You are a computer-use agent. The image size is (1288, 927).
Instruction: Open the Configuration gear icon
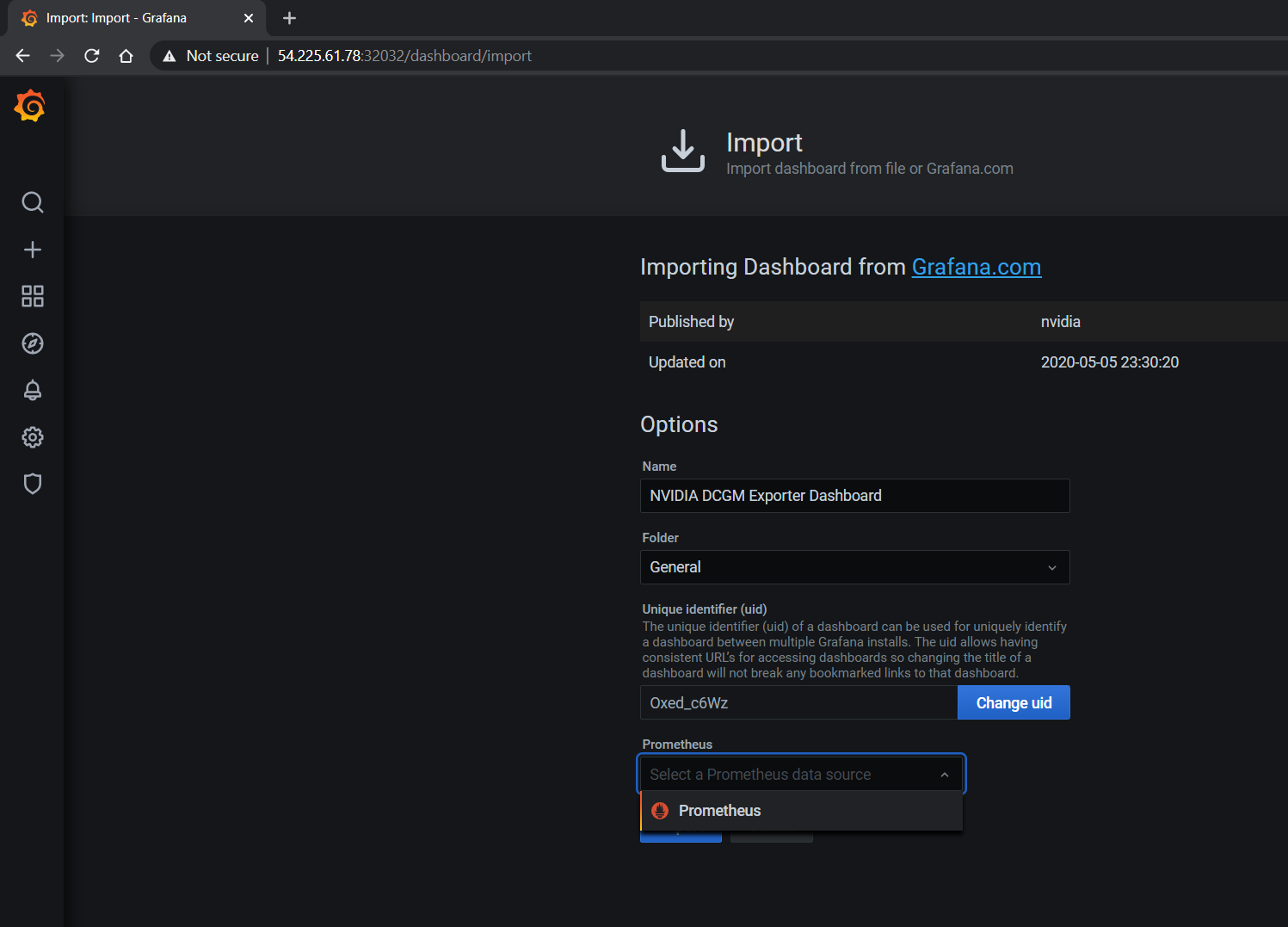[33, 437]
